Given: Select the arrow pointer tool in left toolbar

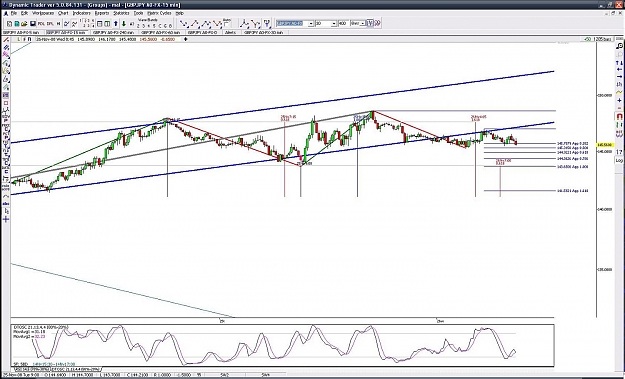Looking at the screenshot, I should tap(6, 211).
